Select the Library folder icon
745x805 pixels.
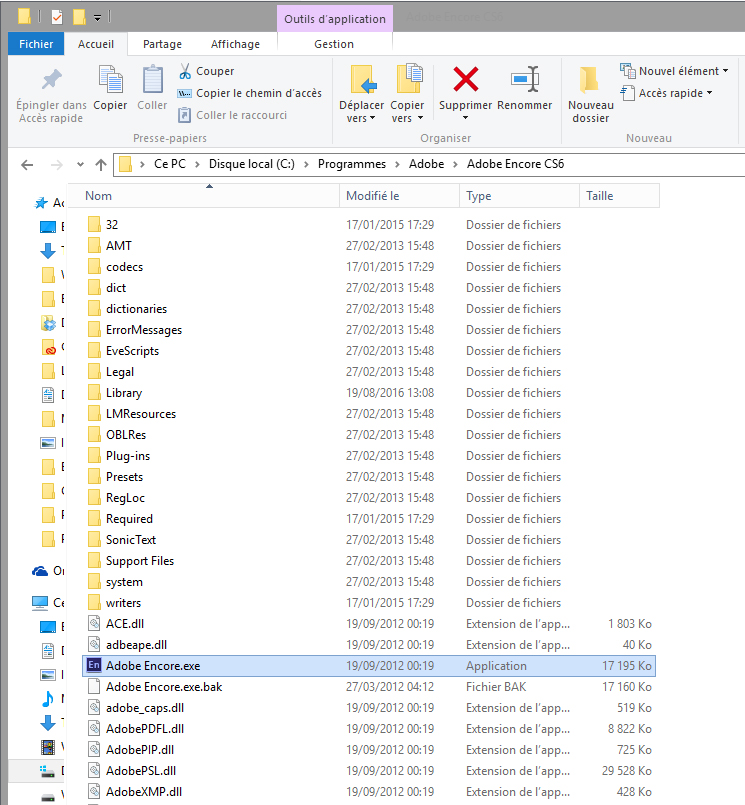(x=94, y=393)
